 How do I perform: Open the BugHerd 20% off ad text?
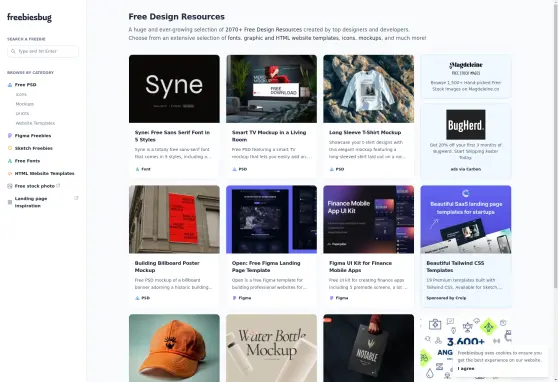pyautogui.click(x=466, y=151)
